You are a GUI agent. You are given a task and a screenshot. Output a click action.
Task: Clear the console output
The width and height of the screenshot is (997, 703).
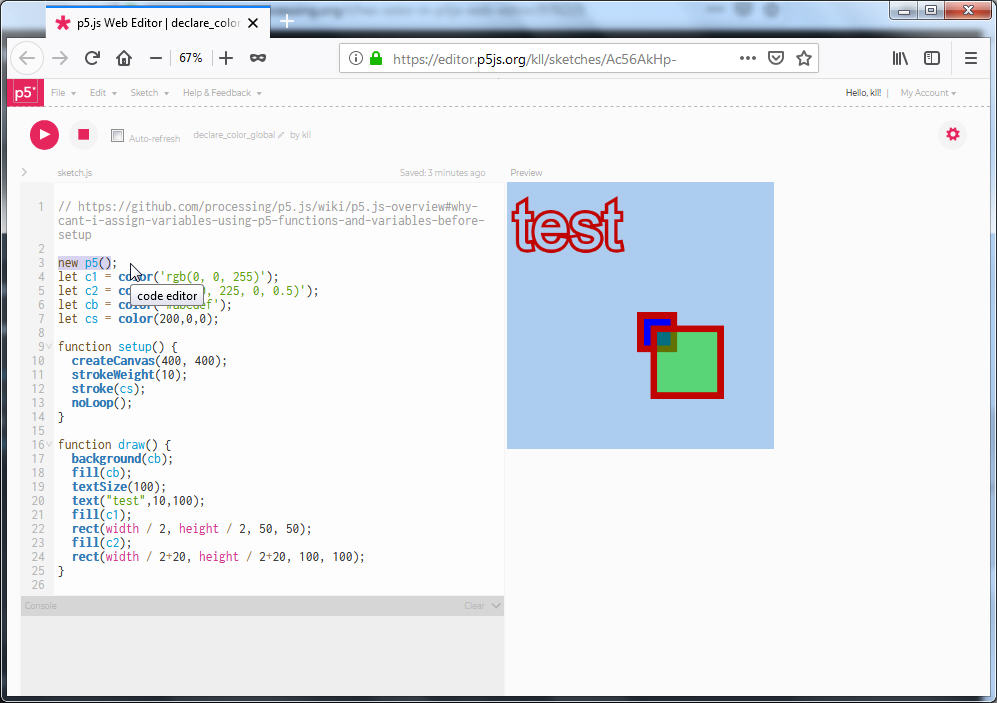coord(474,606)
